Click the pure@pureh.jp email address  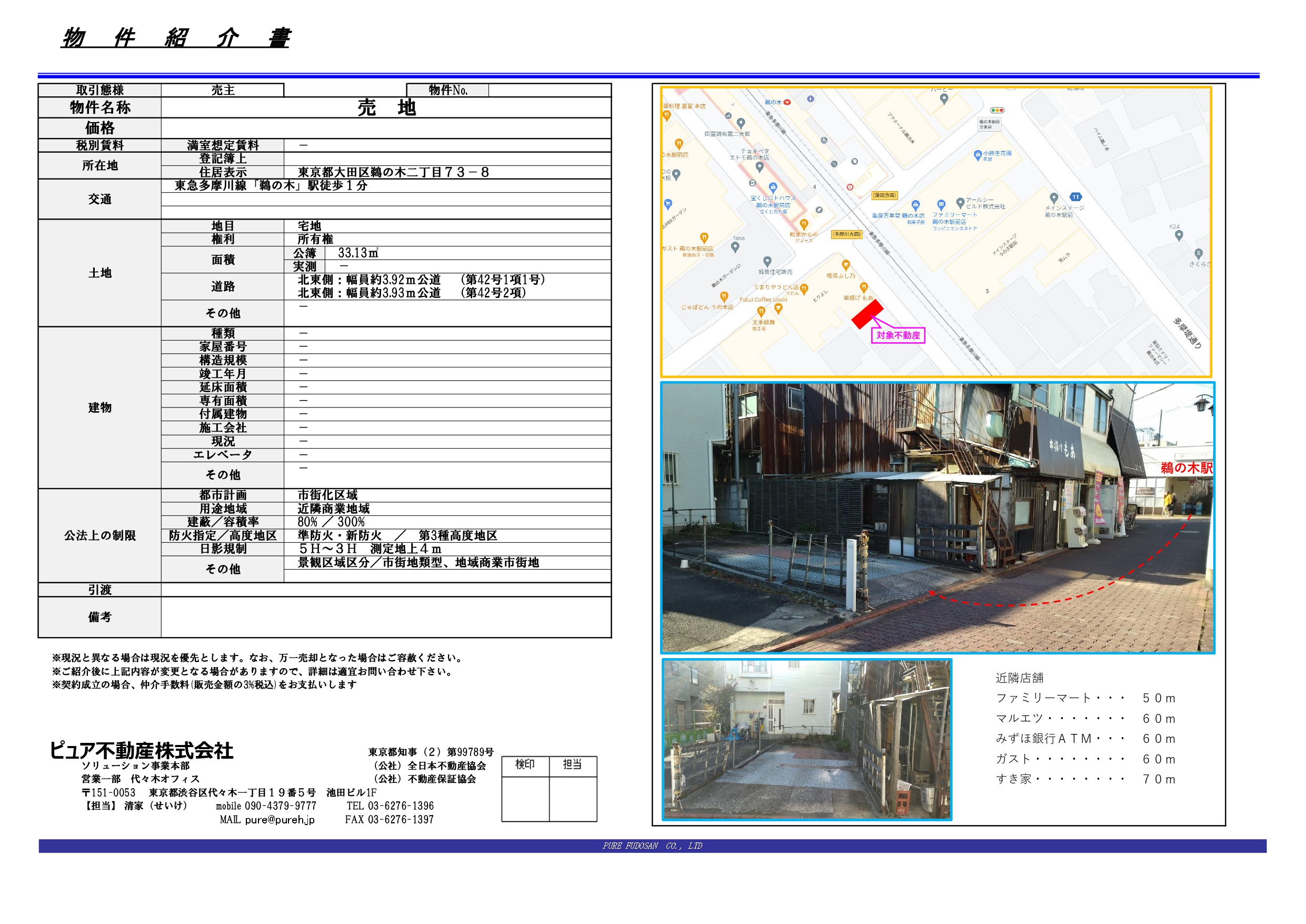(x=280, y=820)
